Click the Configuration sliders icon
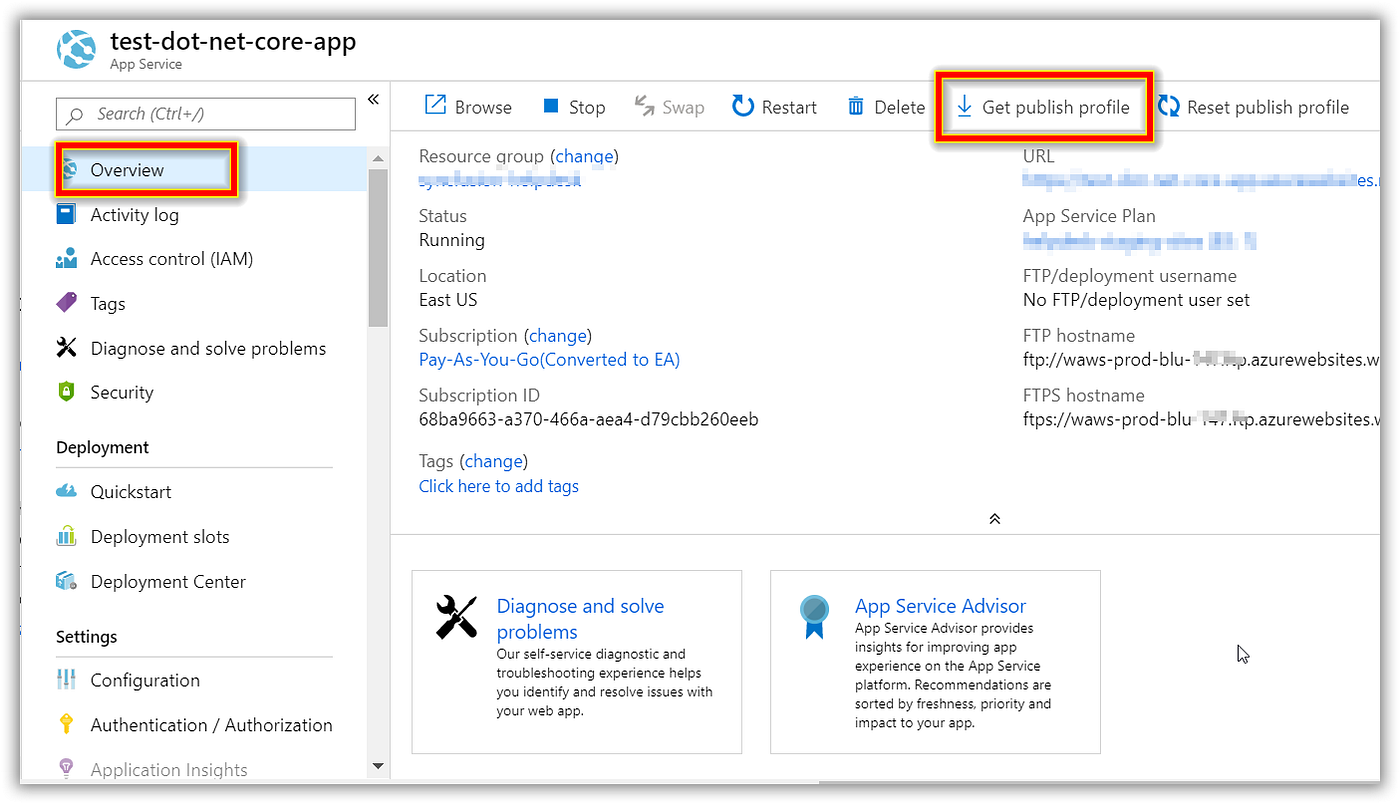The width and height of the screenshot is (1400, 804). click(x=66, y=680)
